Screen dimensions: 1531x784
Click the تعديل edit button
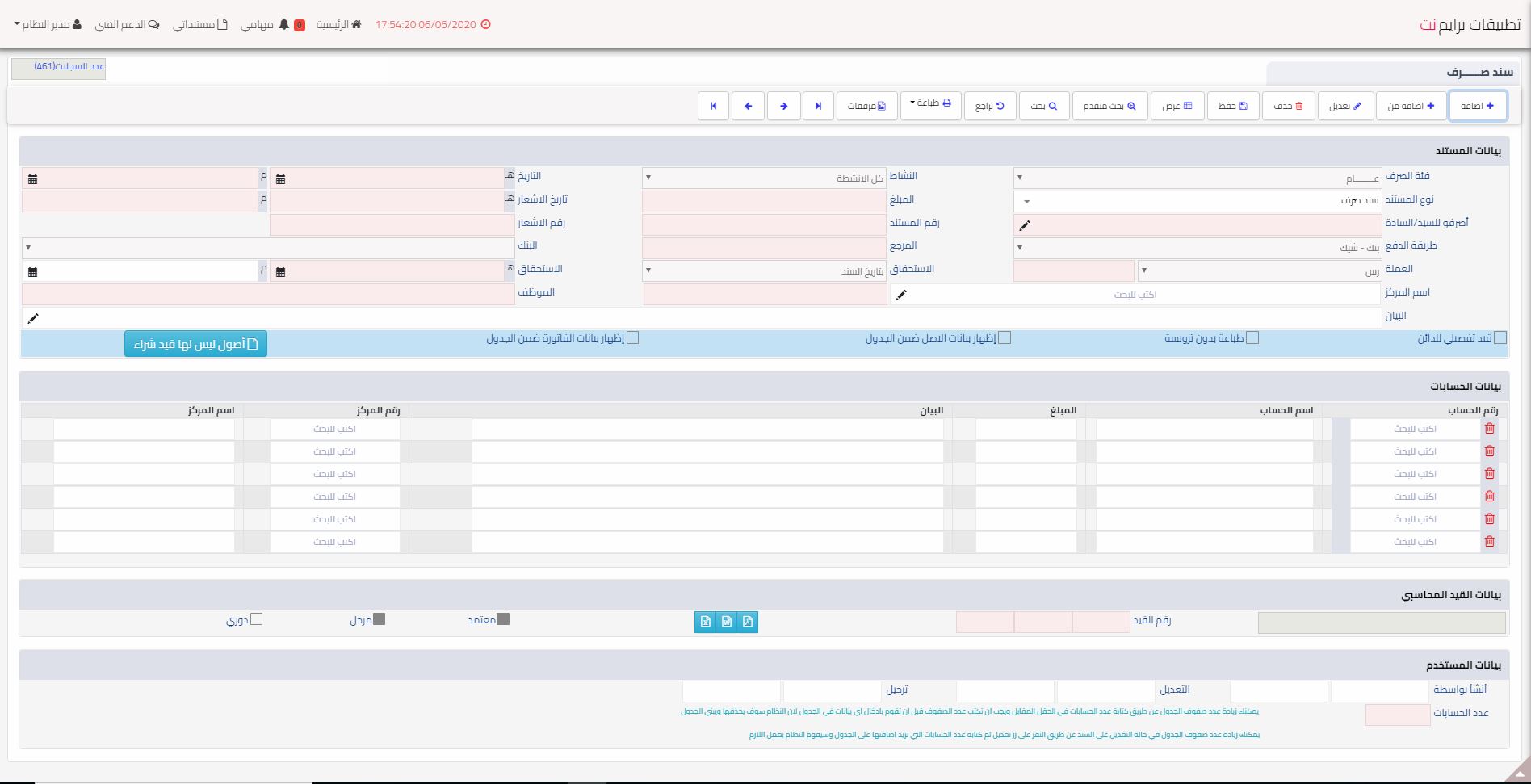point(1345,106)
